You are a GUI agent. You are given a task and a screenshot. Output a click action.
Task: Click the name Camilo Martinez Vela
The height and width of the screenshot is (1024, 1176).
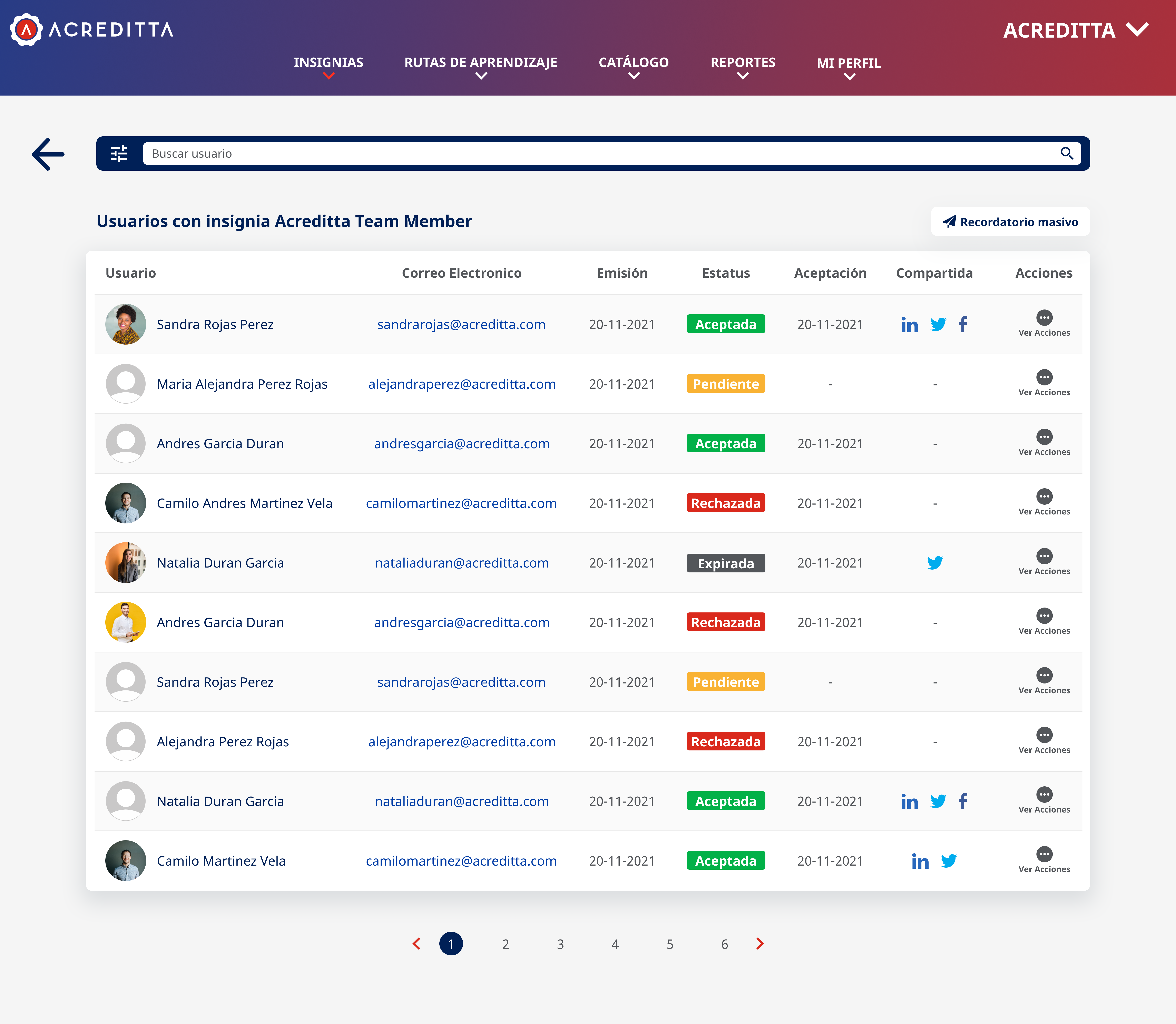click(221, 861)
